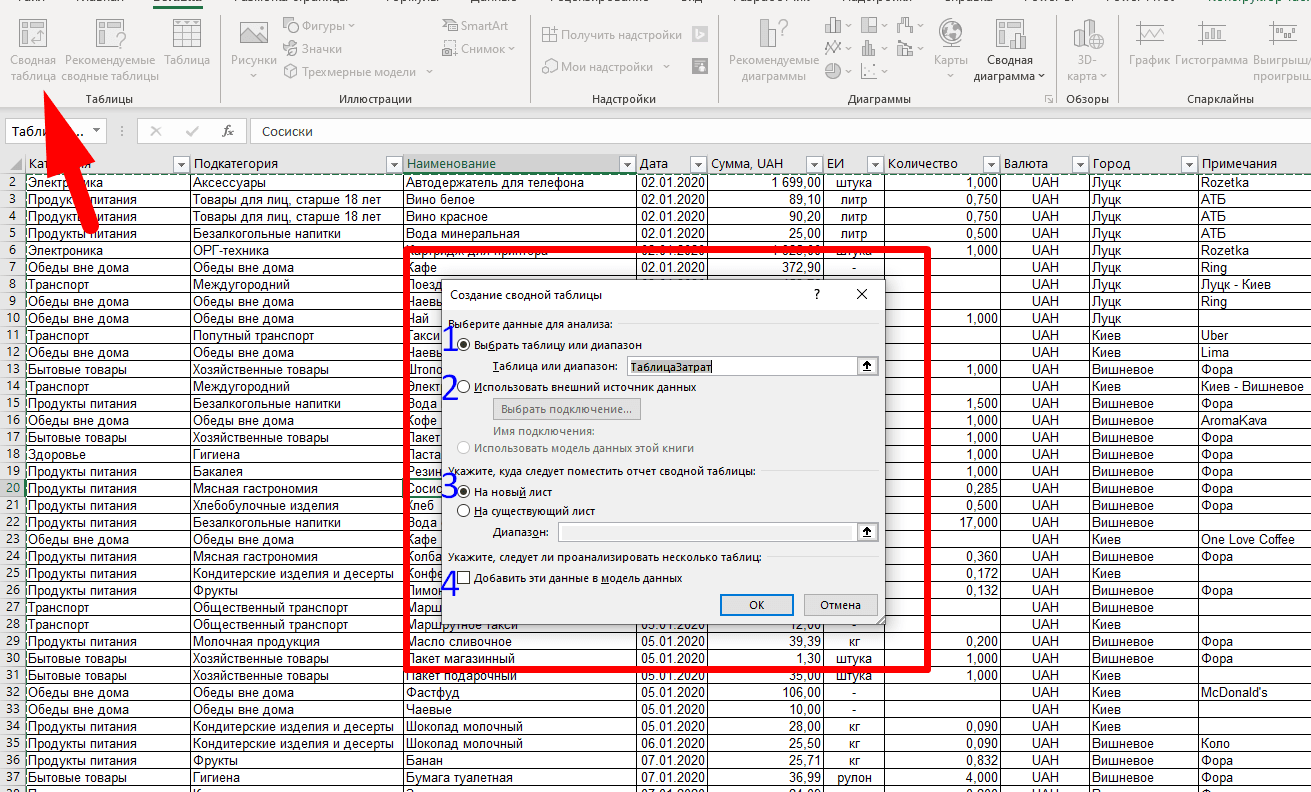Image resolution: width=1311 pixels, height=792 pixels.
Task: Expand the Снимок screenshot dropdown
Action: click(511, 48)
